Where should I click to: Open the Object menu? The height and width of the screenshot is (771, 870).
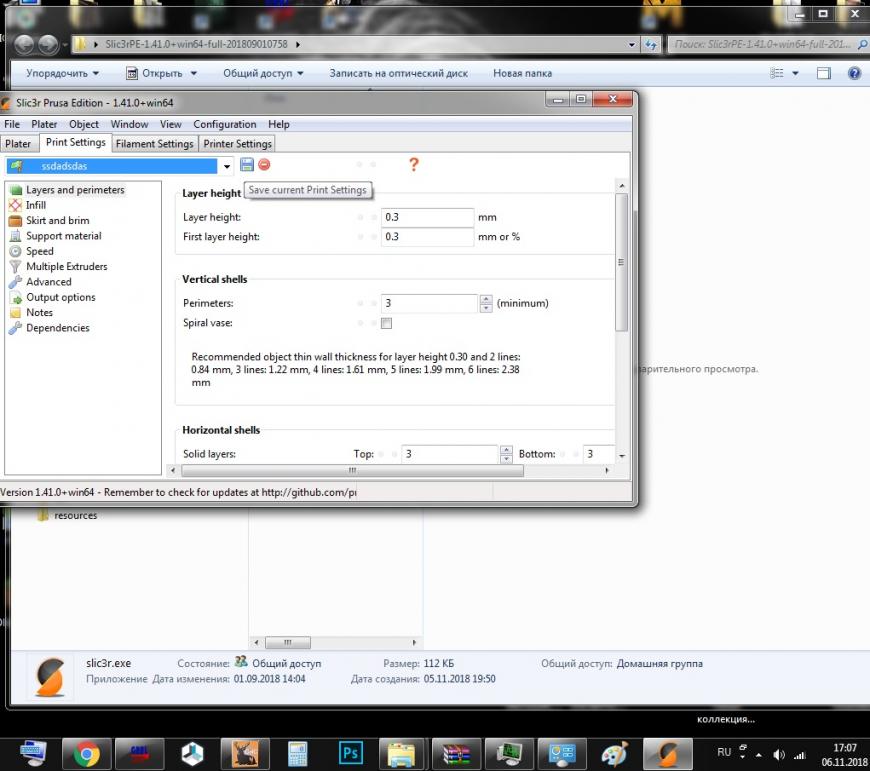pos(84,124)
